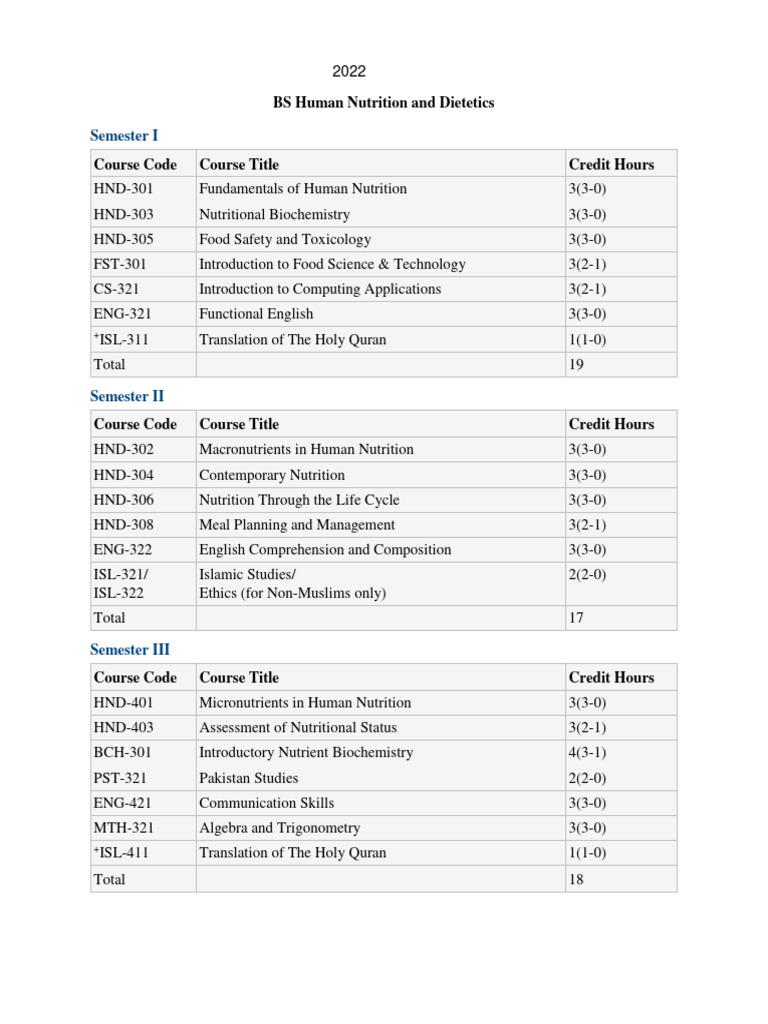Click Introductory Nutrient Biochemistry course title
The image size is (768, 1024).
coord(306,752)
